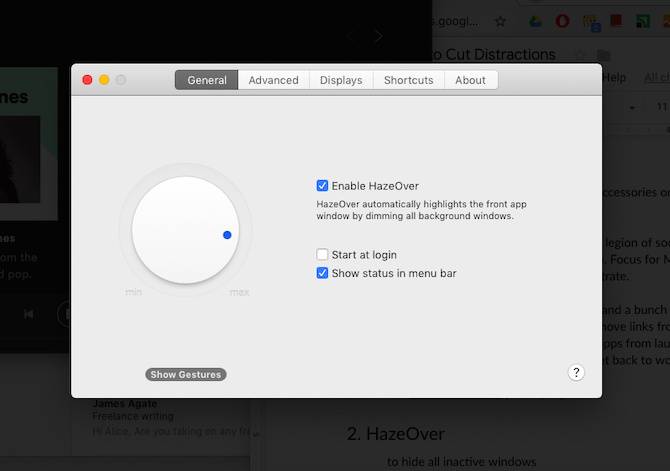Open the Shortcuts tab
This screenshot has width=670, height=471.
click(x=408, y=80)
